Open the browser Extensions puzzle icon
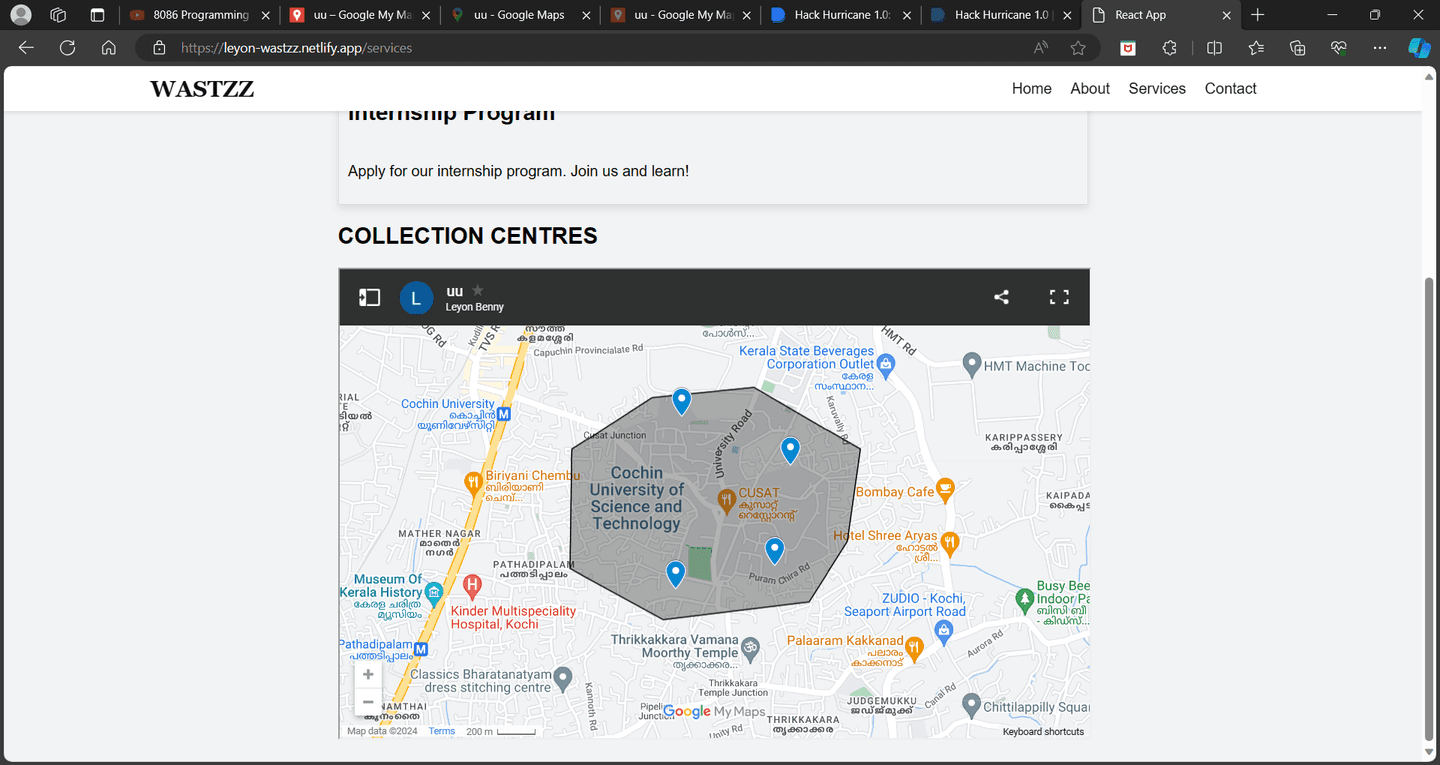 (x=1169, y=48)
